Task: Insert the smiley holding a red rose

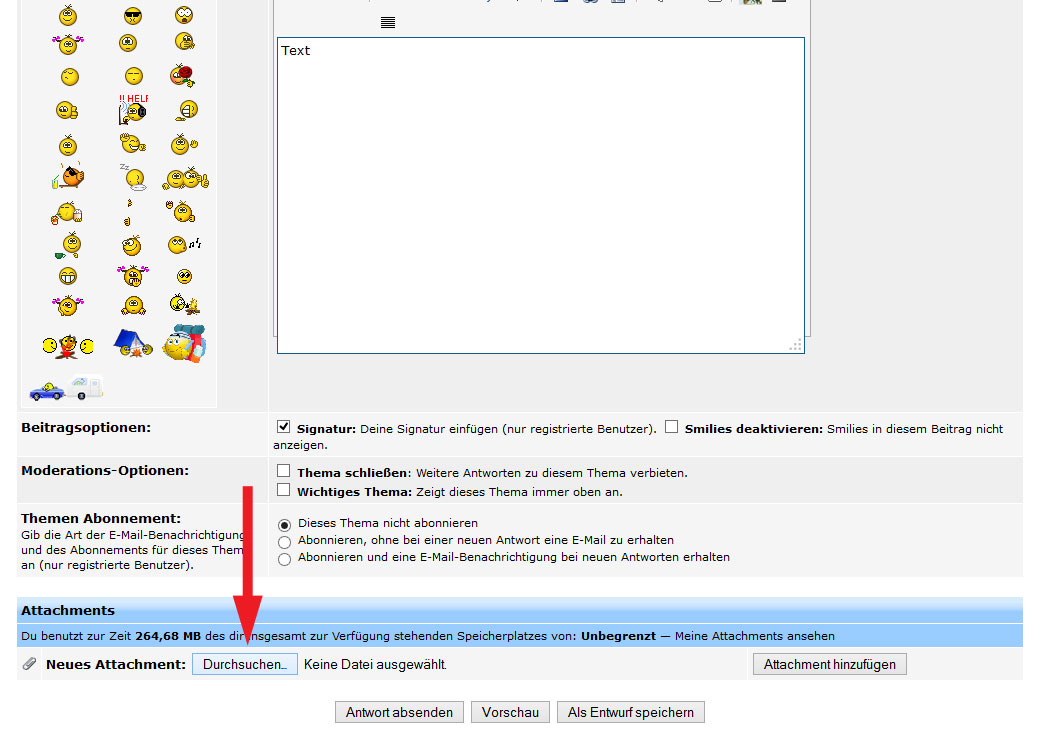Action: point(182,76)
